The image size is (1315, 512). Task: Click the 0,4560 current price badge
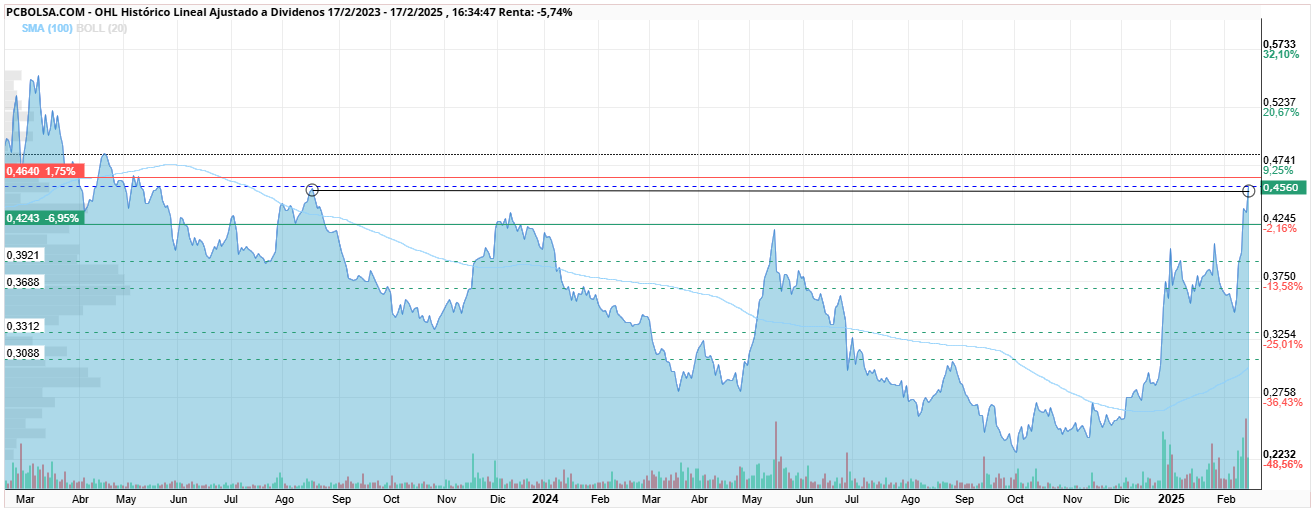1281,188
